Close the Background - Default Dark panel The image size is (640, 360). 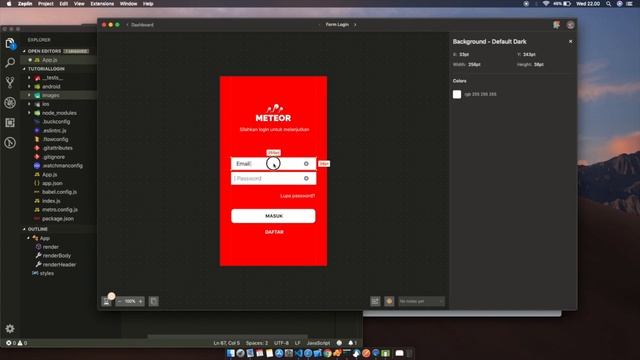[x=570, y=42]
